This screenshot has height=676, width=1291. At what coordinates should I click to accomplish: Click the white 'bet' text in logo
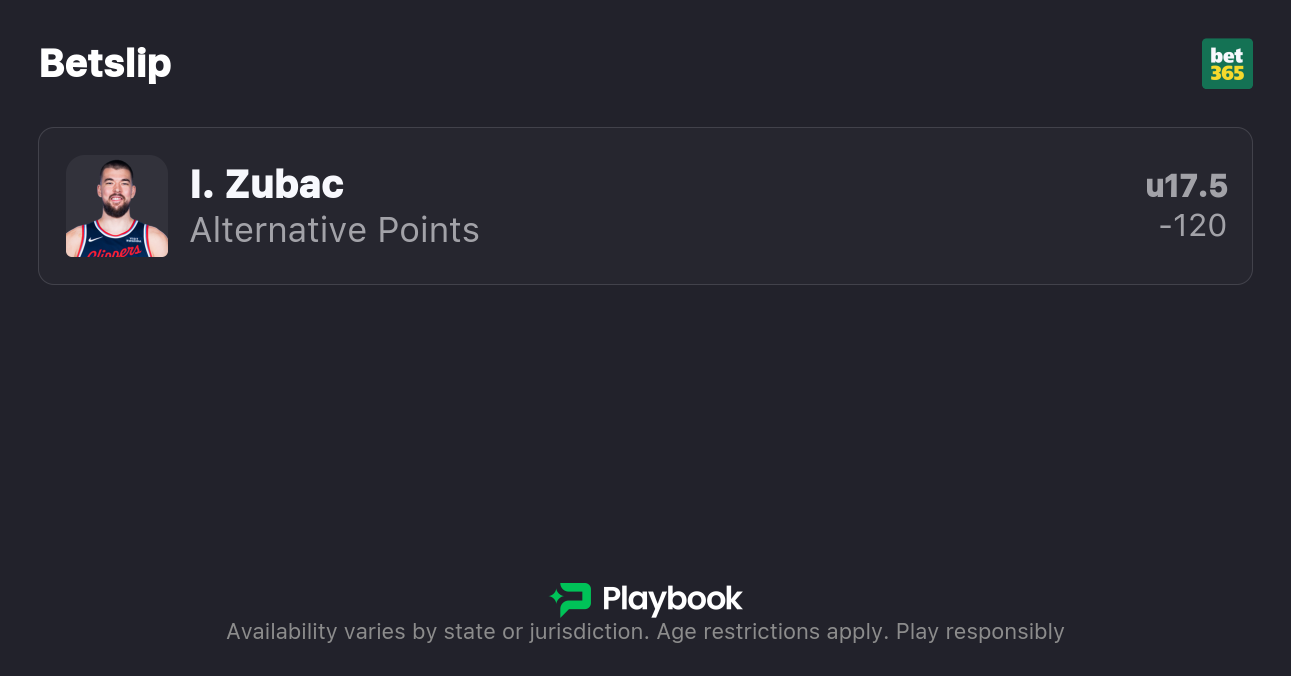(x=1227, y=55)
